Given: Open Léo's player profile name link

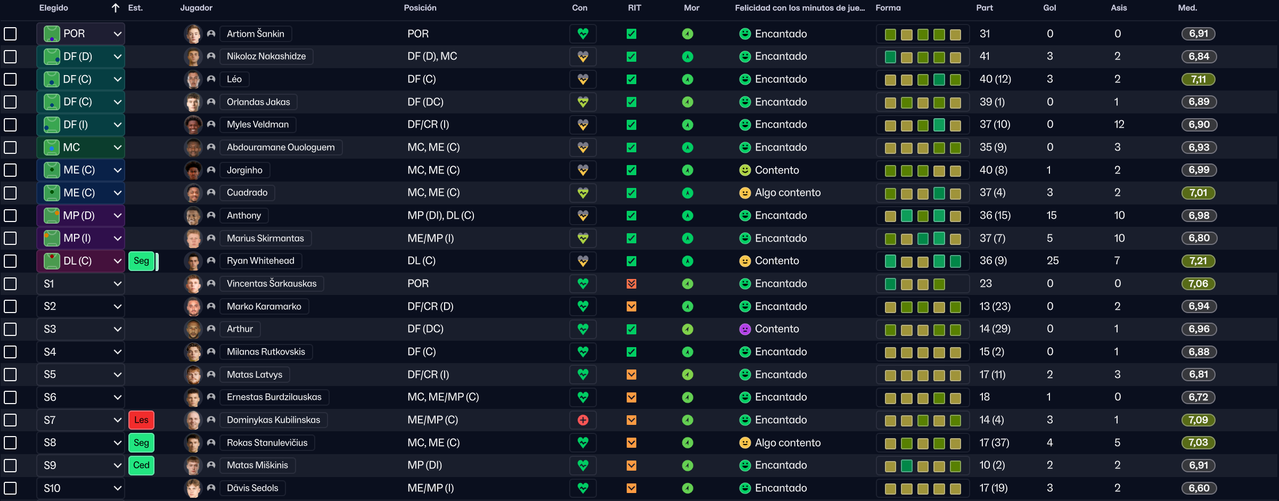Looking at the screenshot, I should [x=235, y=79].
